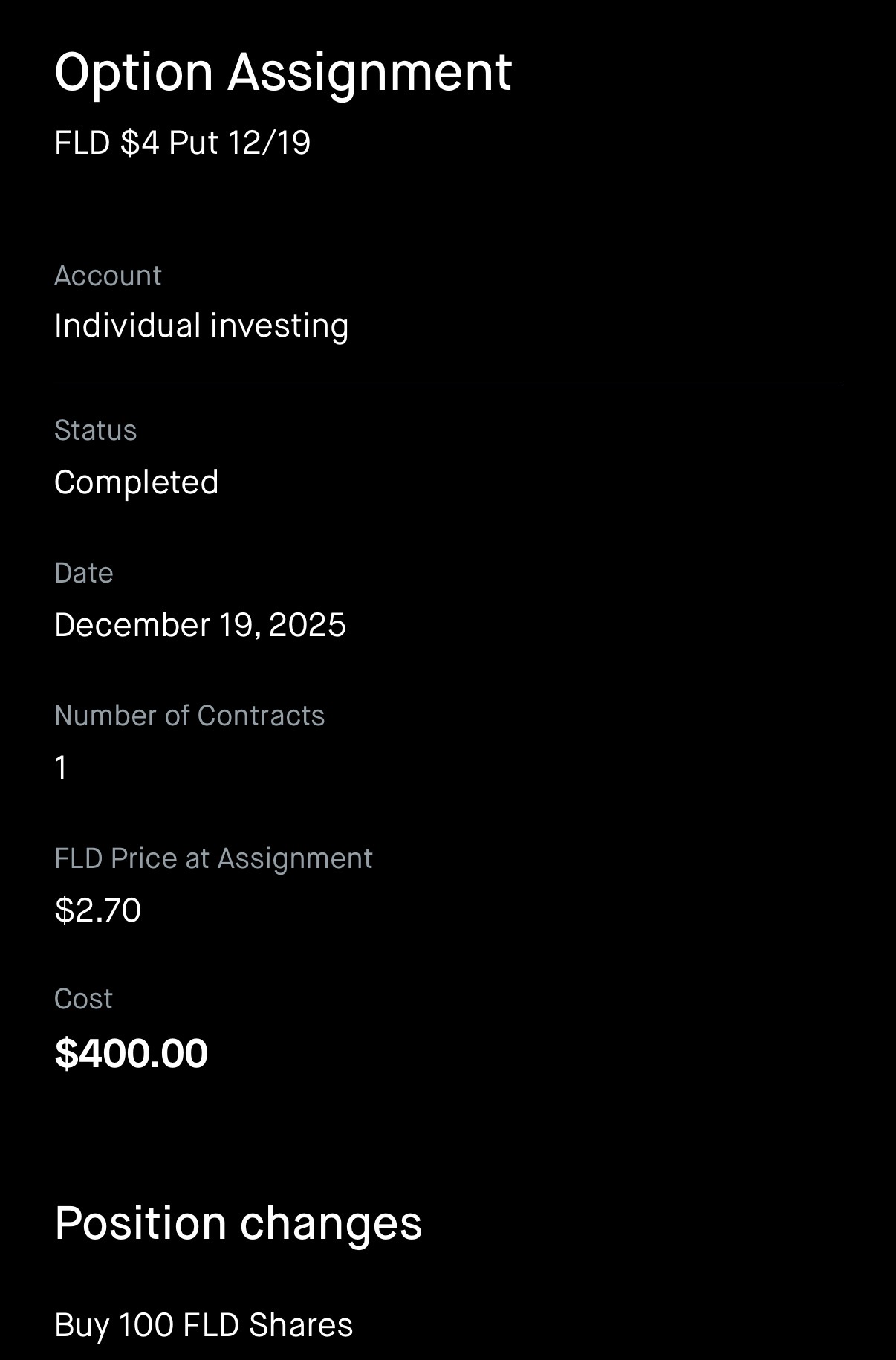Tap the 12/19 expiration in the subtitle
896x1360 pixels.
pos(269,143)
